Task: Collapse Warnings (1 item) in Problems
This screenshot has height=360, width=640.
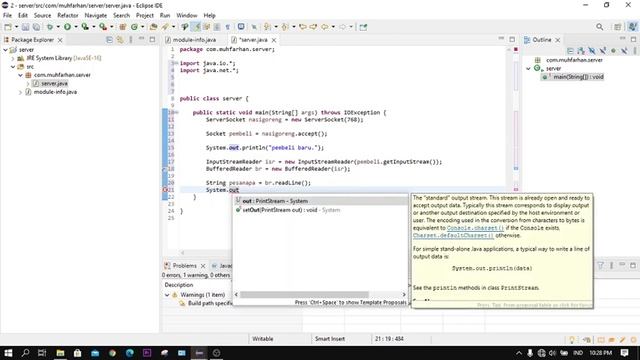Action: click(x=167, y=295)
